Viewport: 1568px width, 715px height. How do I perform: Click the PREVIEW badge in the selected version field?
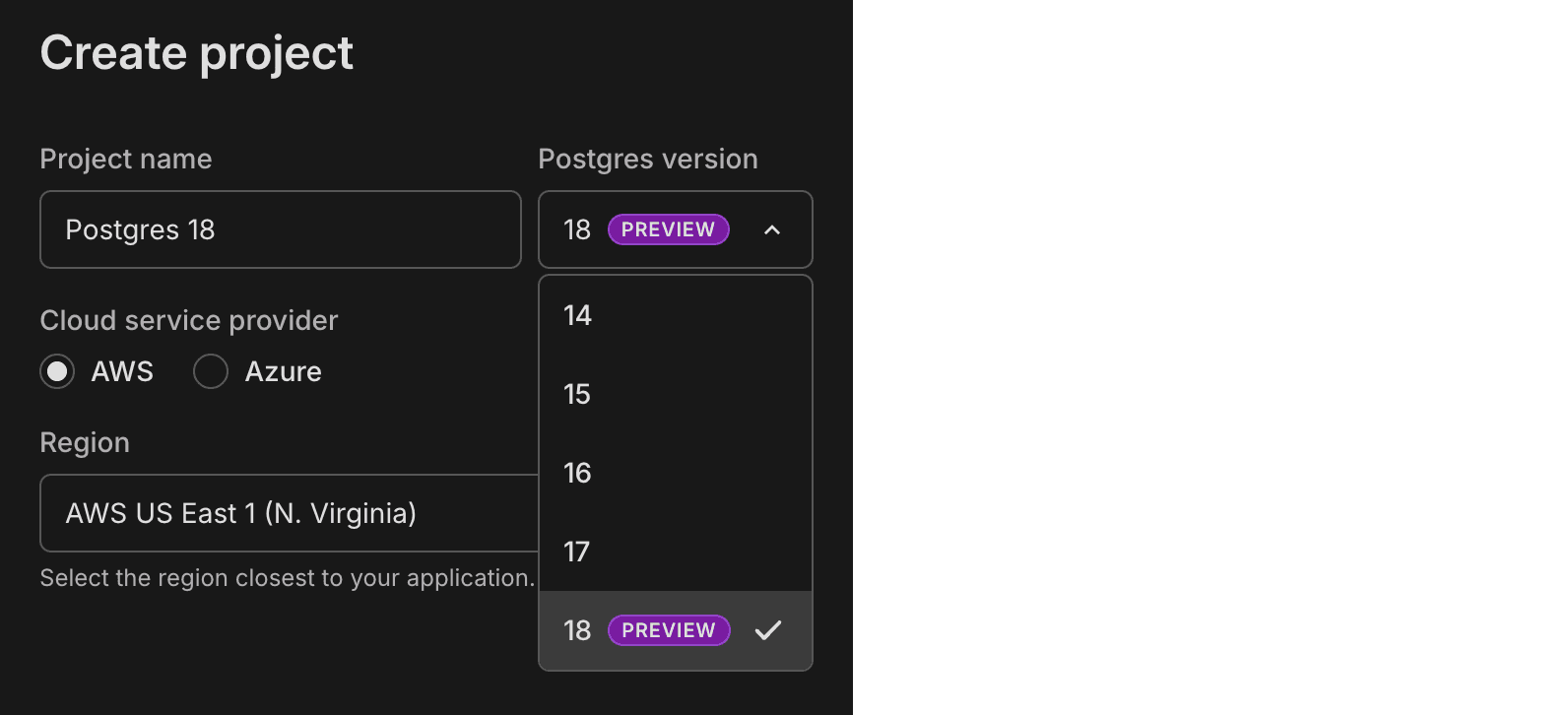tap(668, 229)
